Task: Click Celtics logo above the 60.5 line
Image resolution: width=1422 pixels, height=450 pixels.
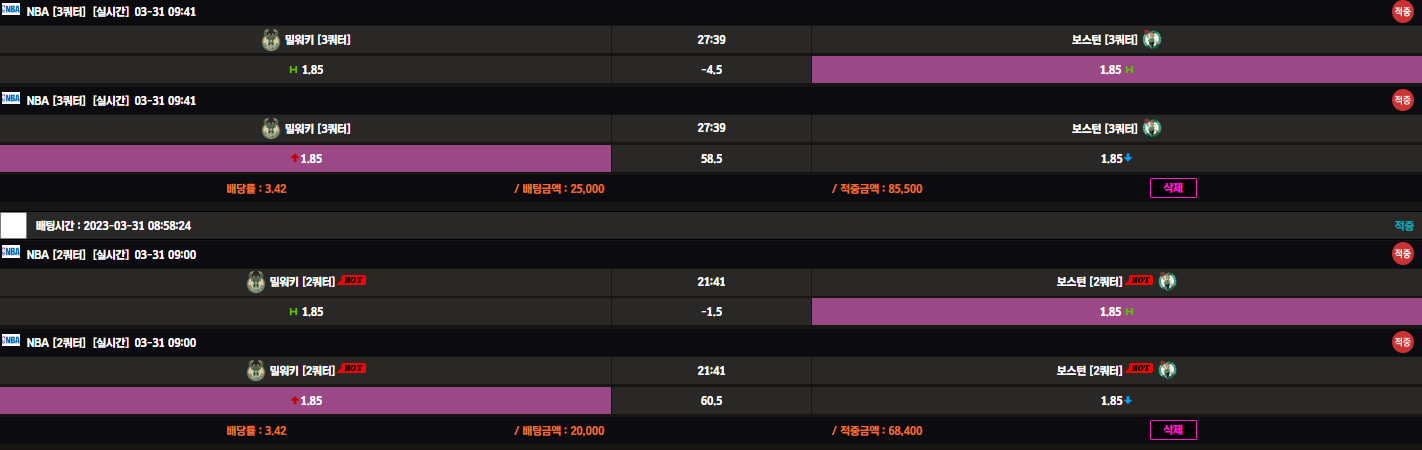Action: pyautogui.click(x=1167, y=370)
